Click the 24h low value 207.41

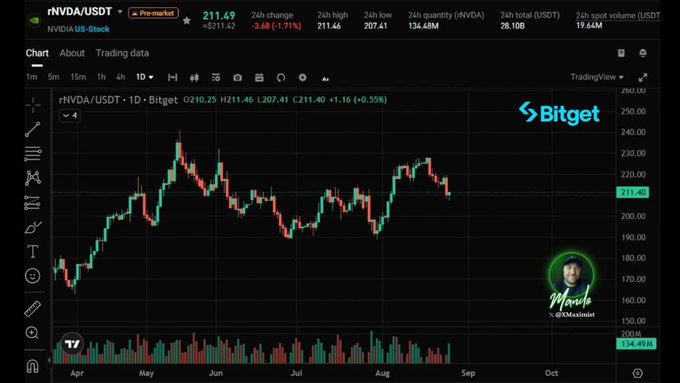(376, 26)
